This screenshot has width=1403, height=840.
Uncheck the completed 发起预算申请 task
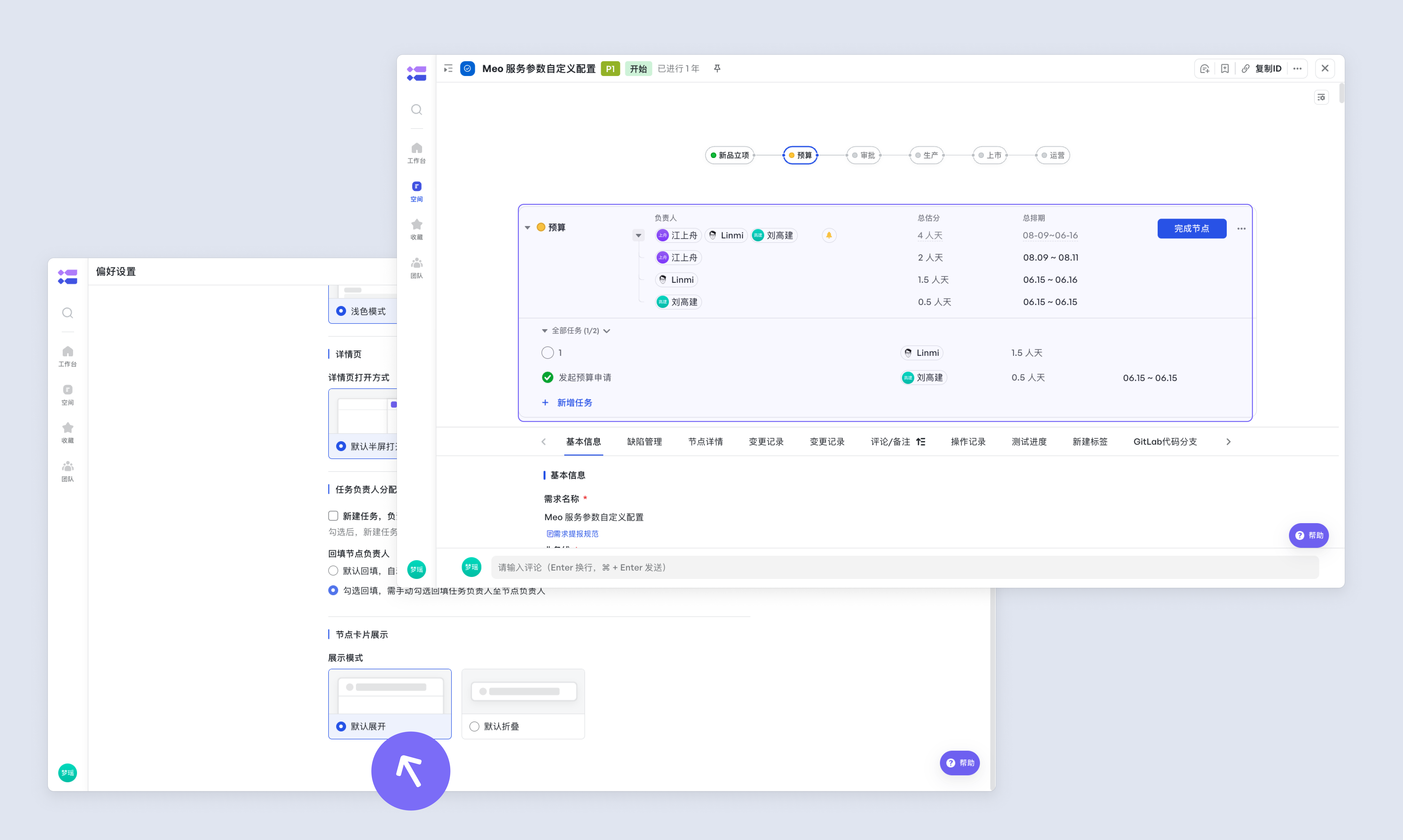[x=547, y=378]
